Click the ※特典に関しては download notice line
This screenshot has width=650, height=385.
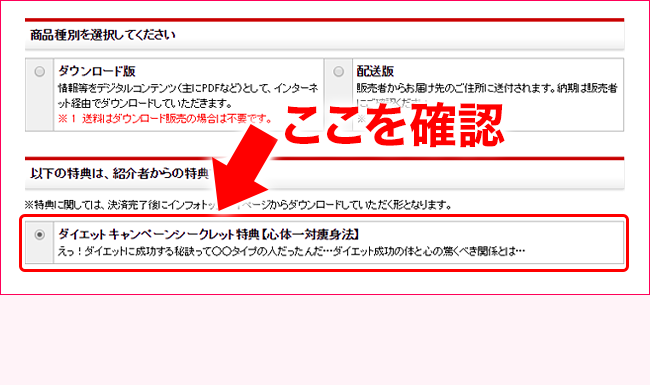(238, 205)
